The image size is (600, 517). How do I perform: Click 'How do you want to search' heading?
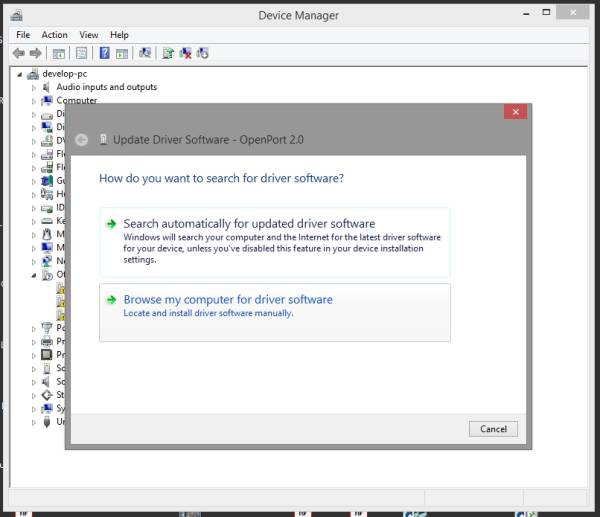(221, 178)
